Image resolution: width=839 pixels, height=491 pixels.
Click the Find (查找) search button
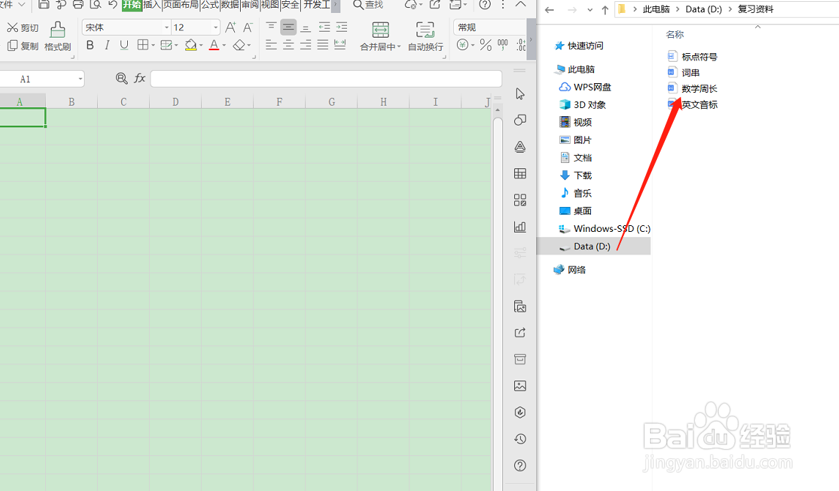tap(368, 5)
